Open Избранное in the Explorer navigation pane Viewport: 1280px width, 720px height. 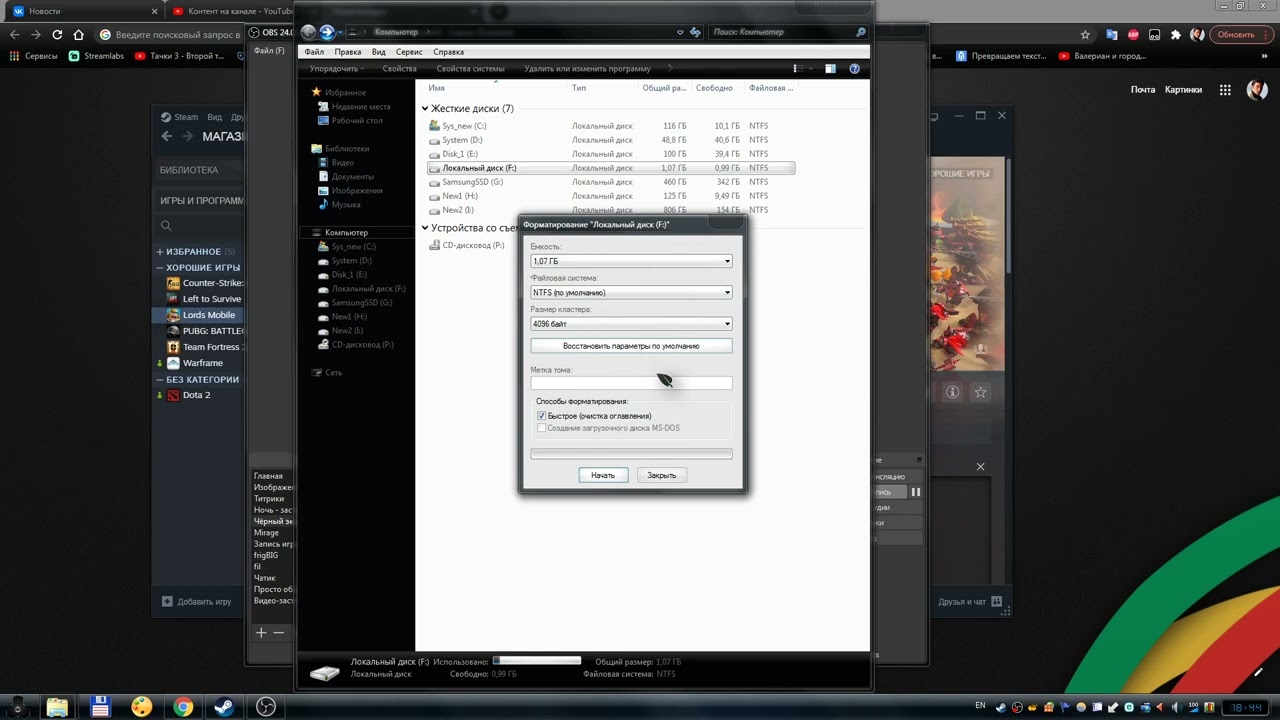[345, 92]
